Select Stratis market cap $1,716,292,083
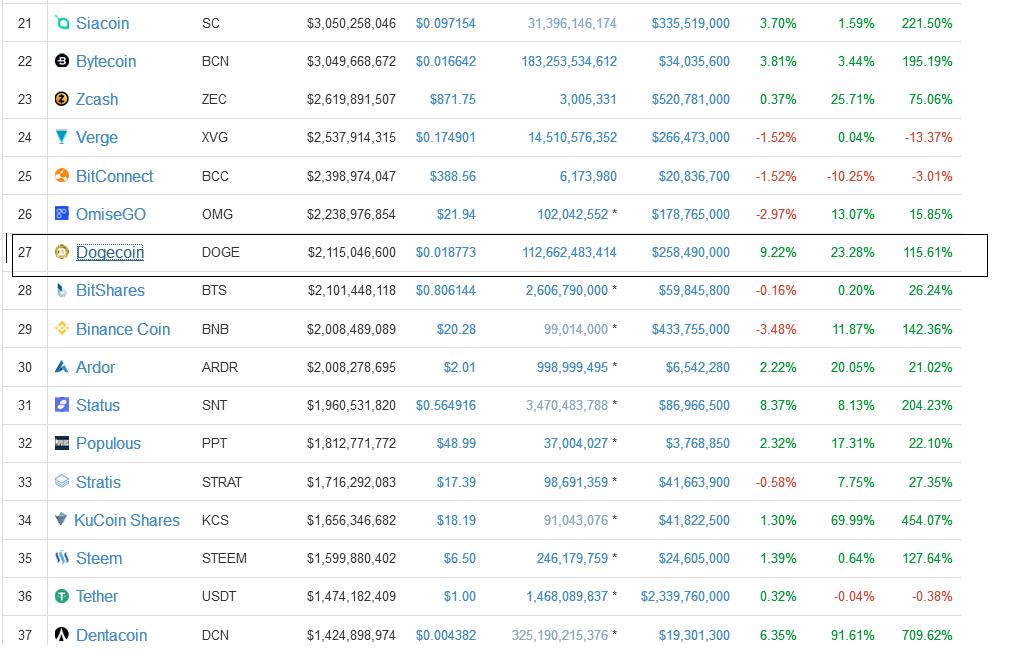1017x667 pixels. pyautogui.click(x=352, y=482)
